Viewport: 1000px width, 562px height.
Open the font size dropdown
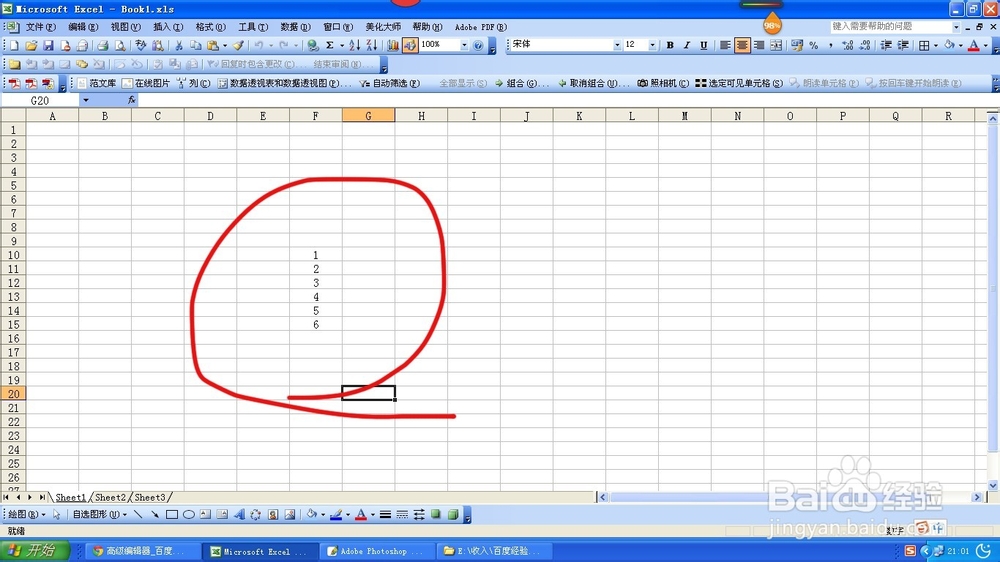652,45
